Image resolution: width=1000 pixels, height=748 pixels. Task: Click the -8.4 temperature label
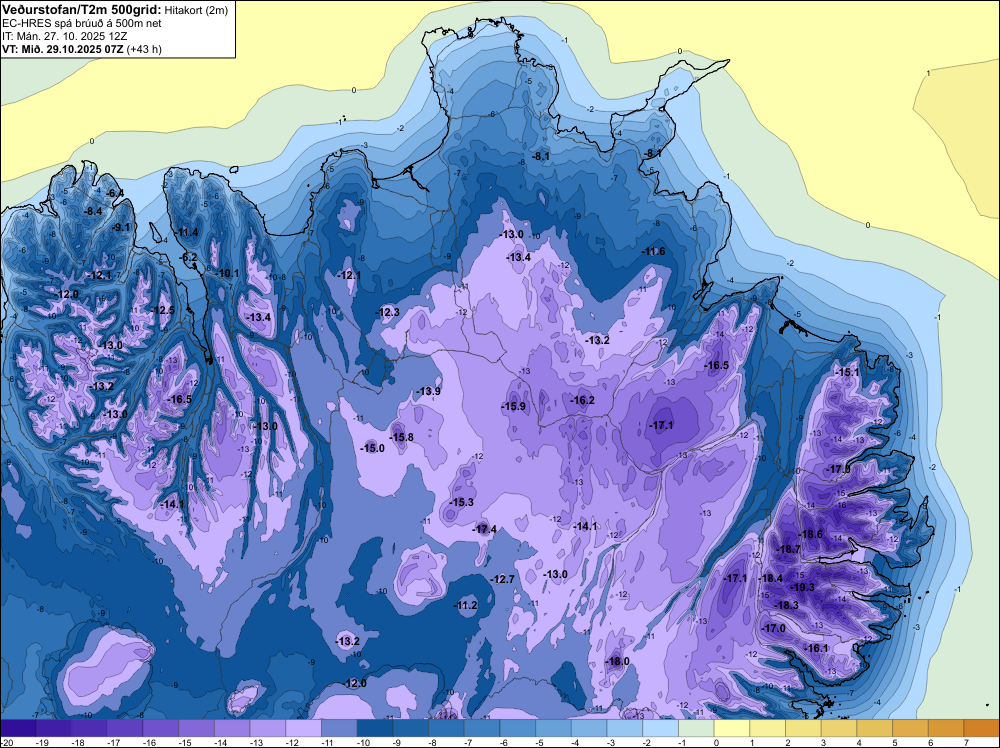click(x=93, y=211)
